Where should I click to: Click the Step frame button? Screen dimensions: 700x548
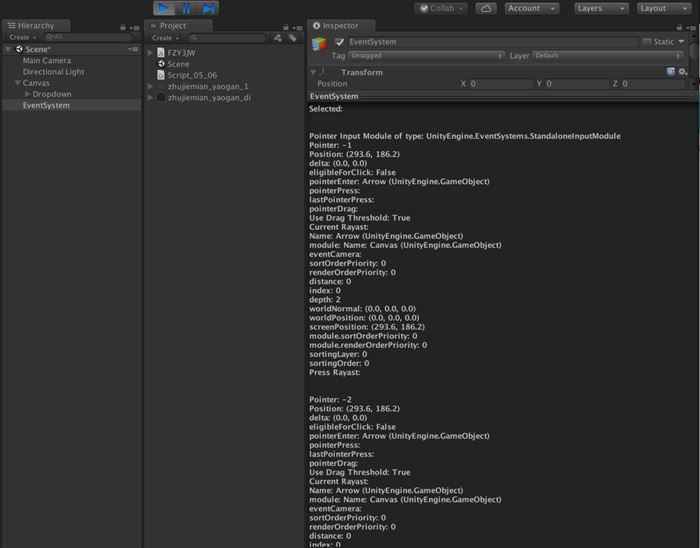[x=208, y=8]
